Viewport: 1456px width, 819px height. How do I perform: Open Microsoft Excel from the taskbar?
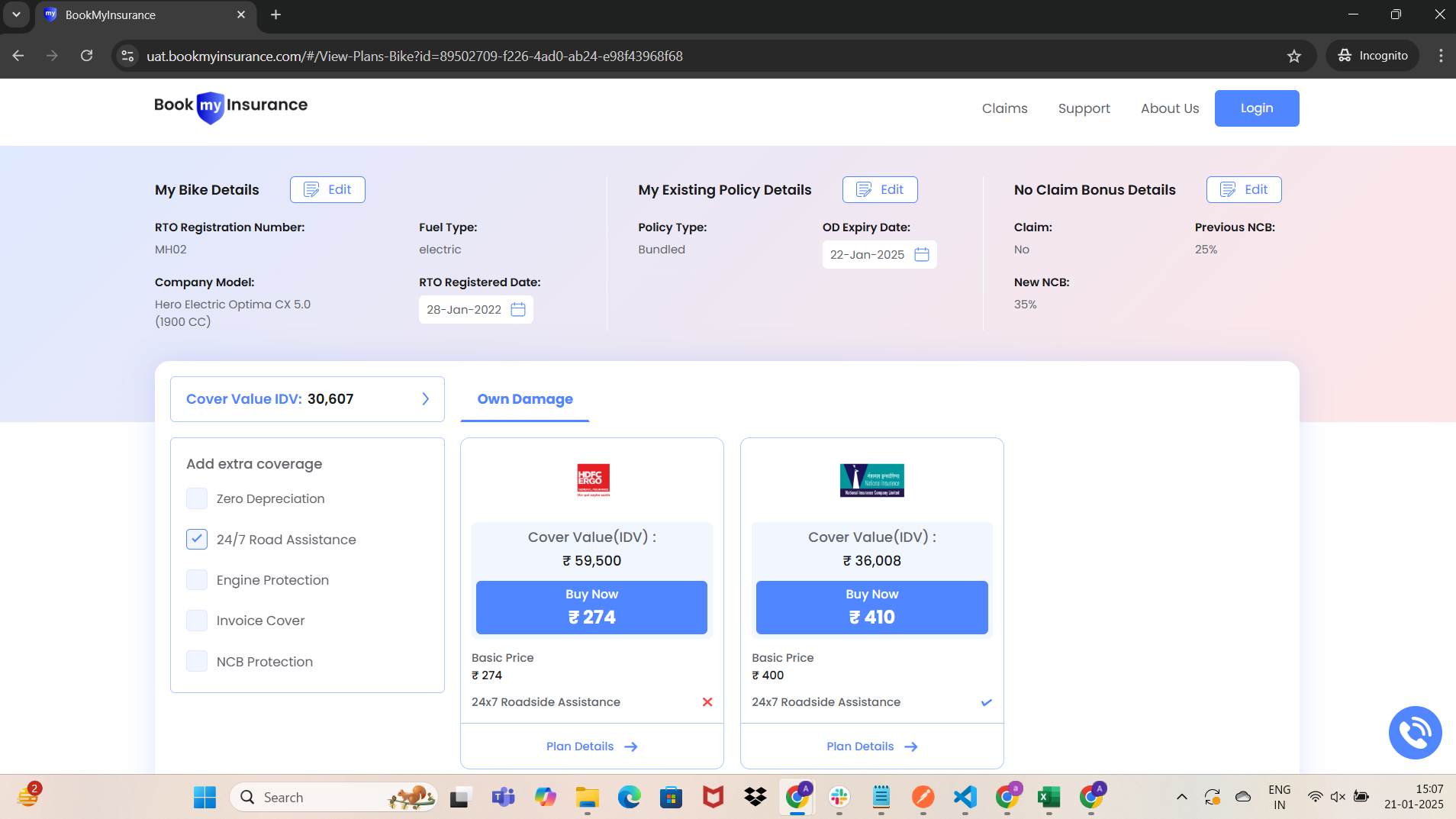coord(1049,798)
